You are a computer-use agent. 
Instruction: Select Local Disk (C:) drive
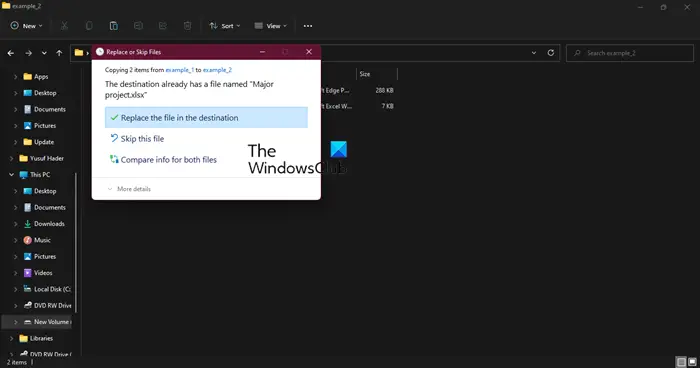tap(51, 289)
